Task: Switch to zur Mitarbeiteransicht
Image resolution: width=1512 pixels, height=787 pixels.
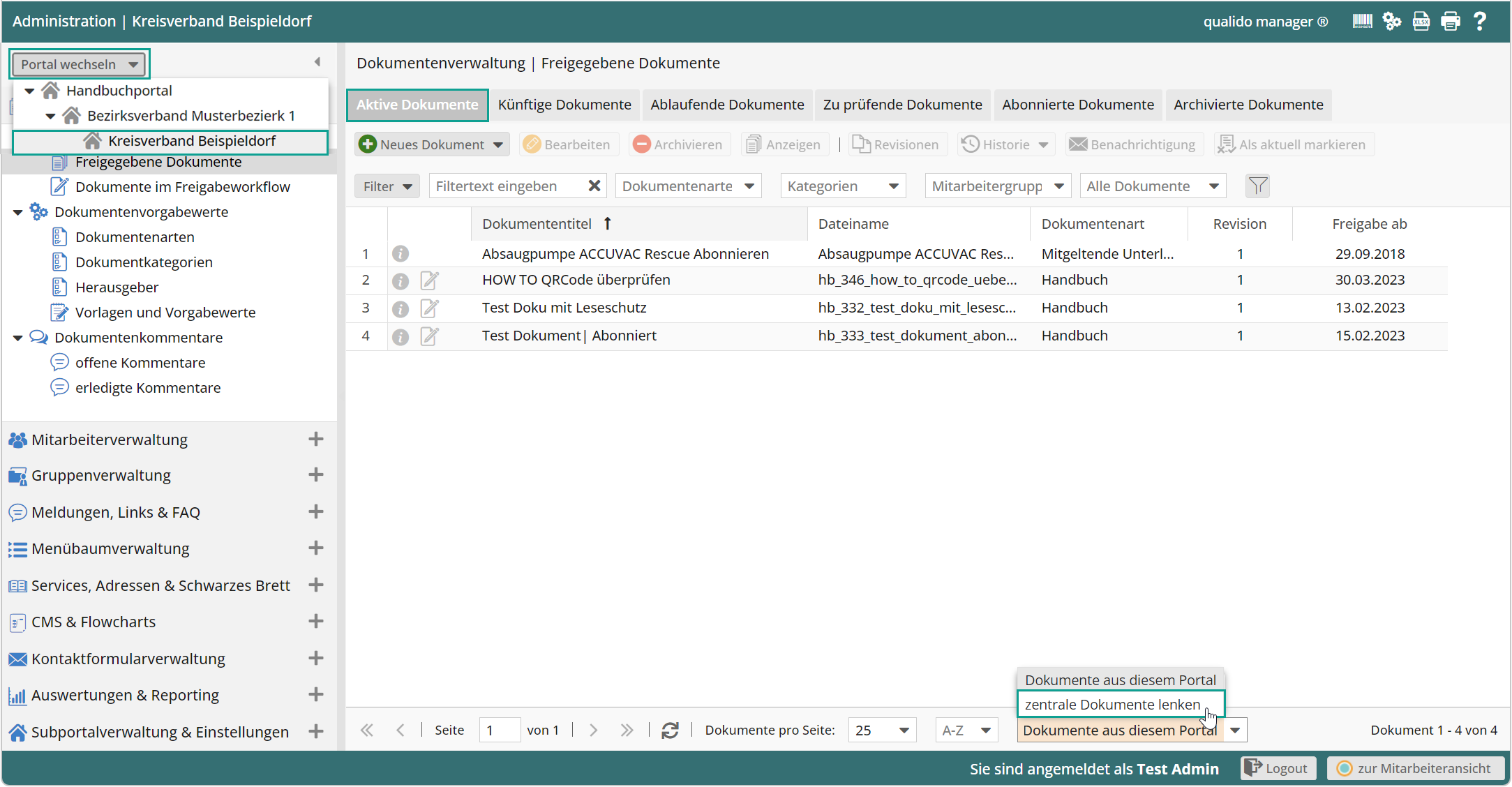Action: click(x=1414, y=768)
